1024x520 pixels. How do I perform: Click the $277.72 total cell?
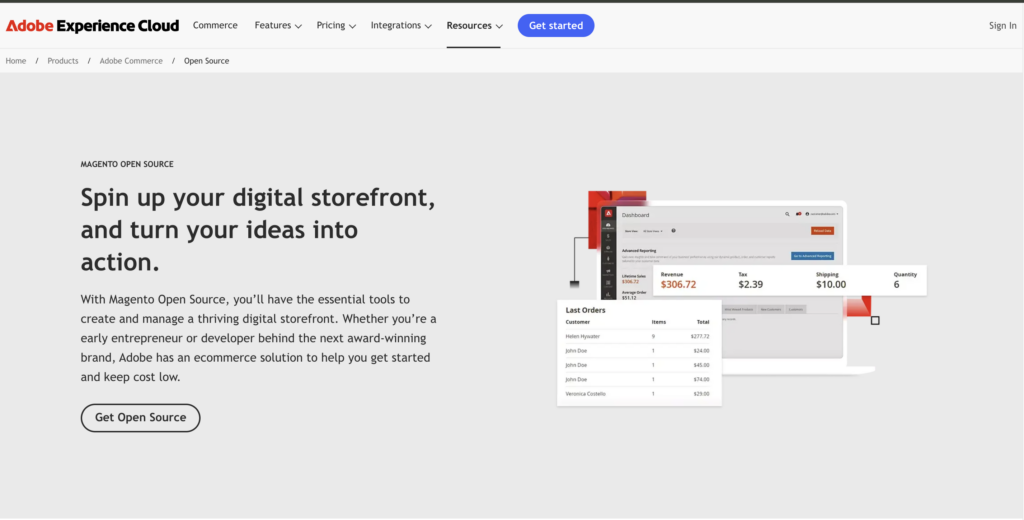tap(699, 336)
